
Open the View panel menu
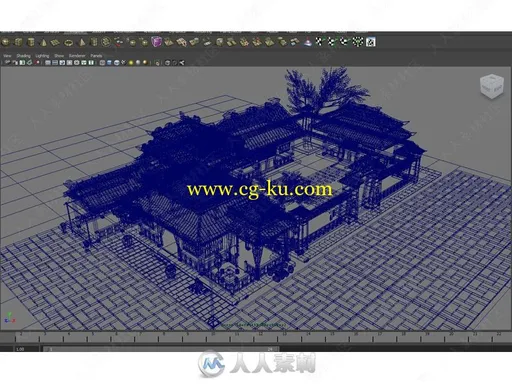pos(7,56)
